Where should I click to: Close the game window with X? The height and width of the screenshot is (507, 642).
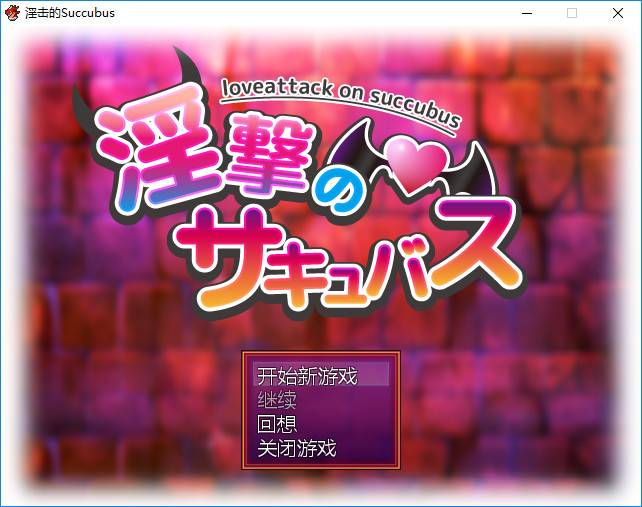pos(618,13)
